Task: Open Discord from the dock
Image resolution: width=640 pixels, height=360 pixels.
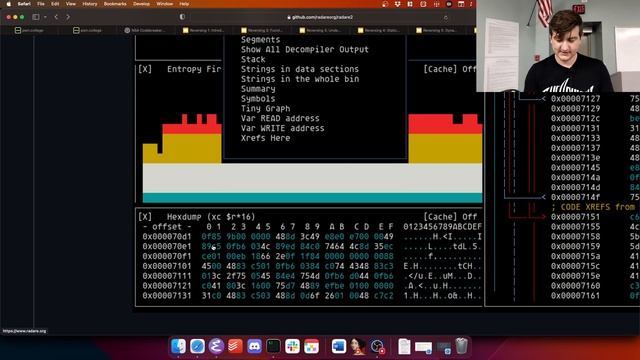Action: (x=254, y=347)
